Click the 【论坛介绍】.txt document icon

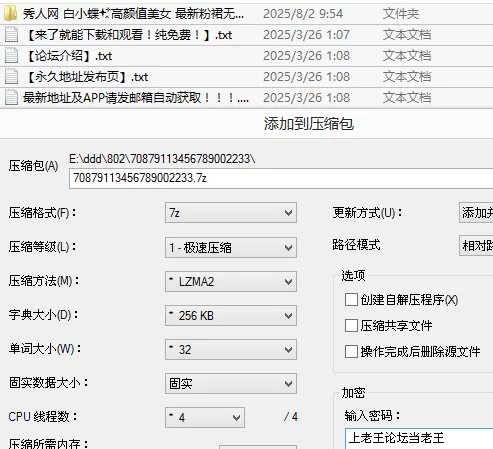11,56
